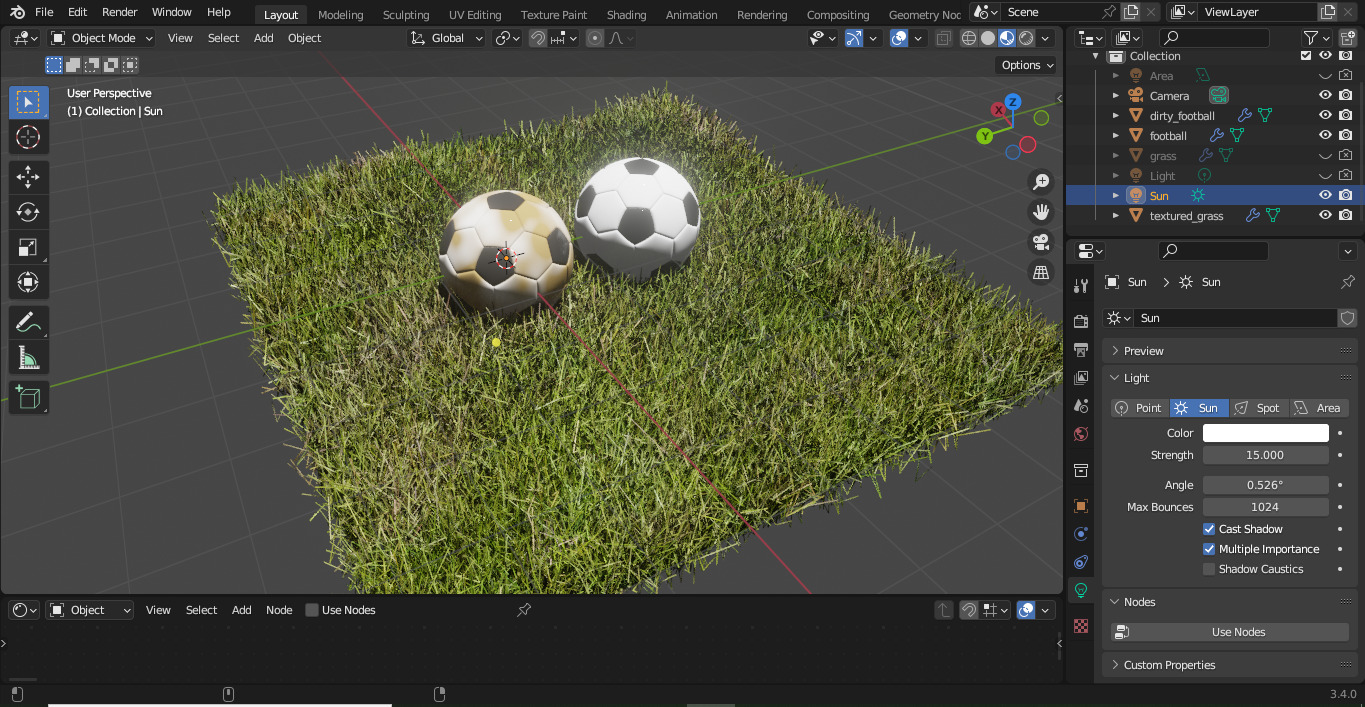The image size is (1365, 707).
Task: Add a new collection in outliner
Action: (1347, 38)
